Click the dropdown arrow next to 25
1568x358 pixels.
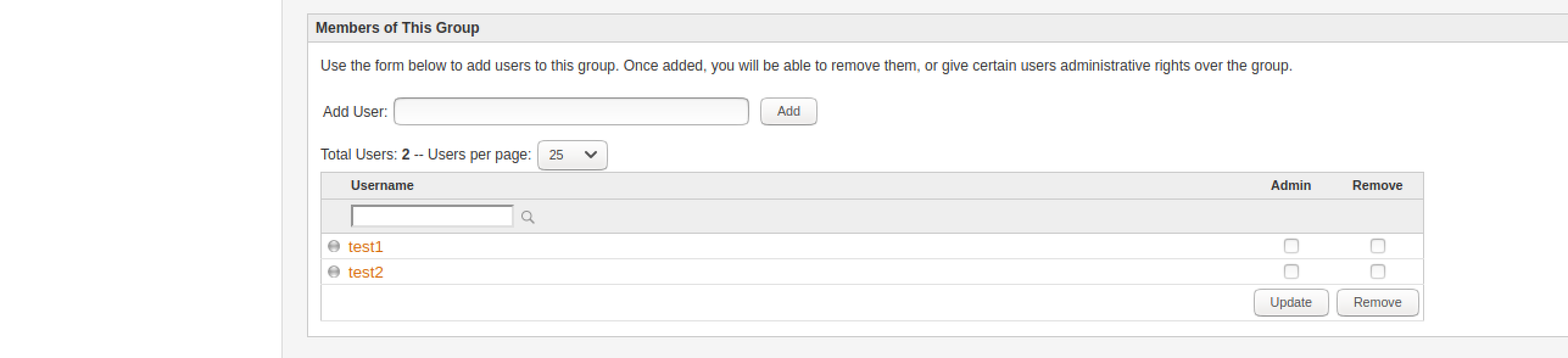click(590, 155)
